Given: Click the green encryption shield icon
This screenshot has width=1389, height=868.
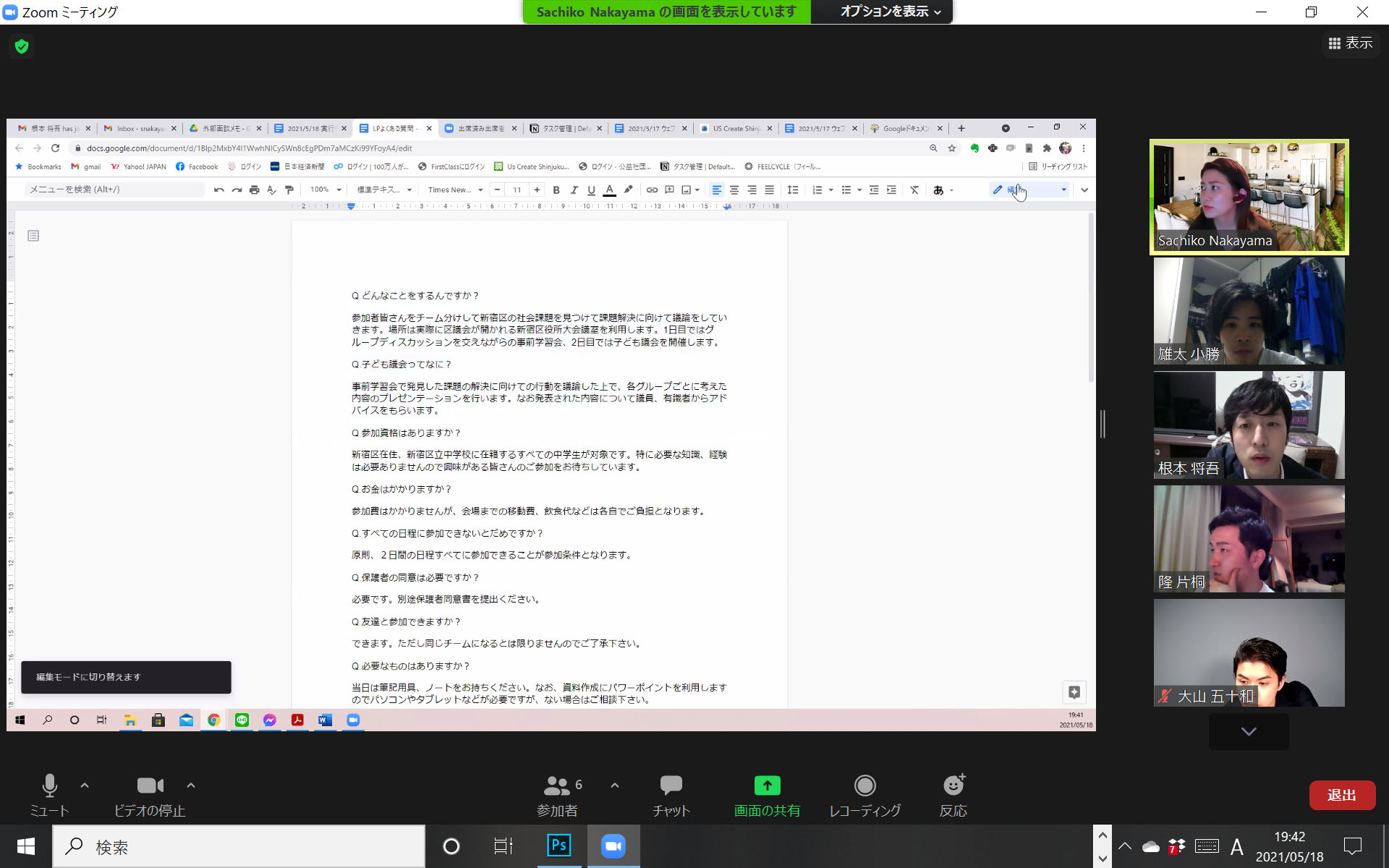Looking at the screenshot, I should tap(22, 46).
